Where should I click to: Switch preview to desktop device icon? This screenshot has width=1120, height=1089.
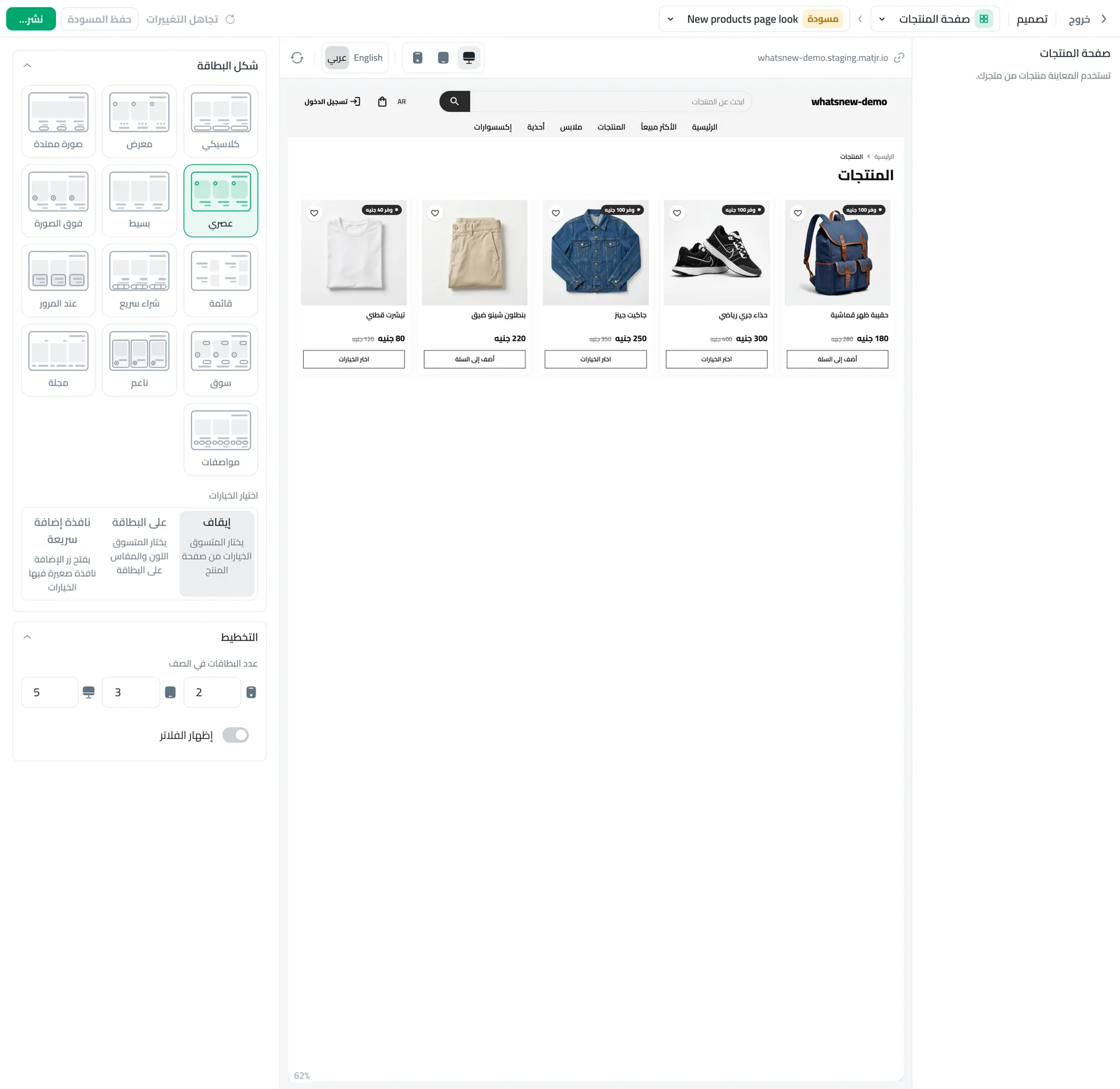tap(469, 58)
